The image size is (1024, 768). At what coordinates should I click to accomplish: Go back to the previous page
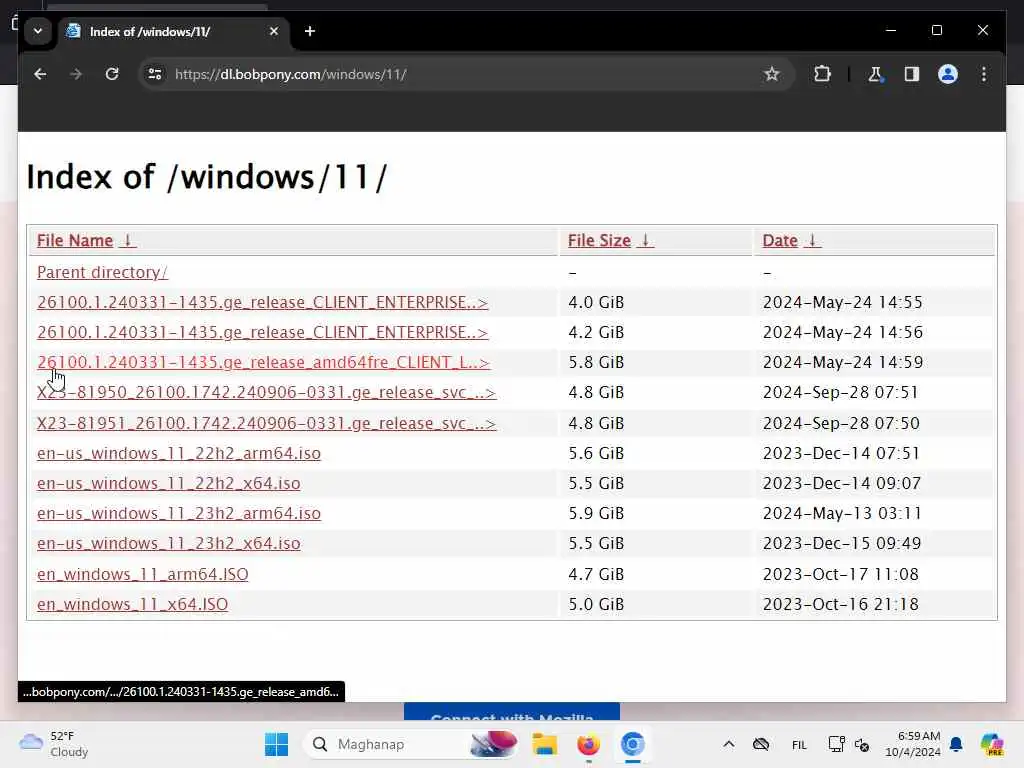tap(40, 74)
